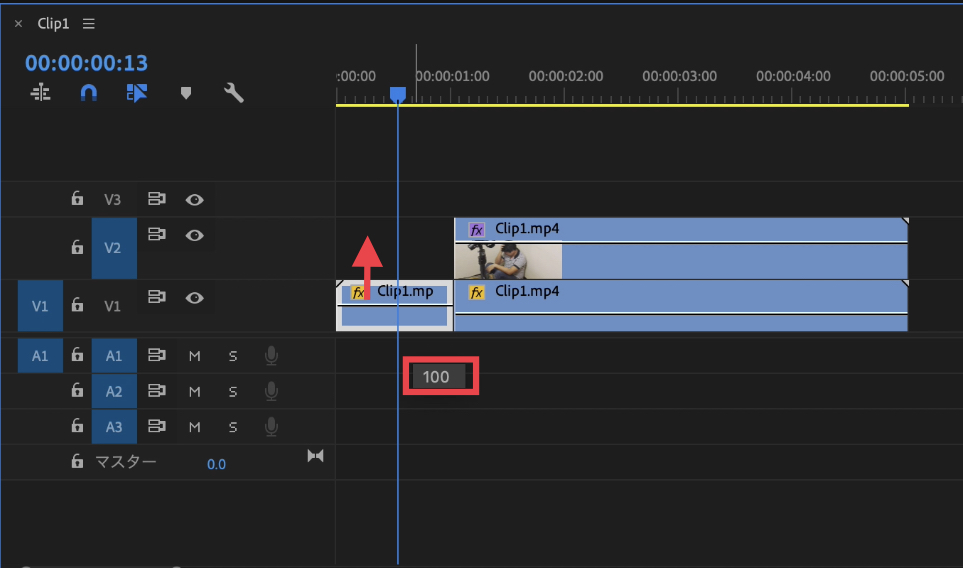Click the master volume value 0.0
The height and width of the screenshot is (568, 963).
click(x=216, y=464)
